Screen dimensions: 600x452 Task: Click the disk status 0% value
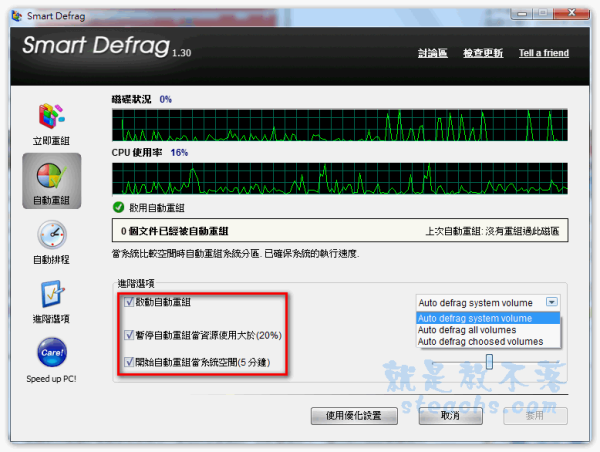coord(165,100)
